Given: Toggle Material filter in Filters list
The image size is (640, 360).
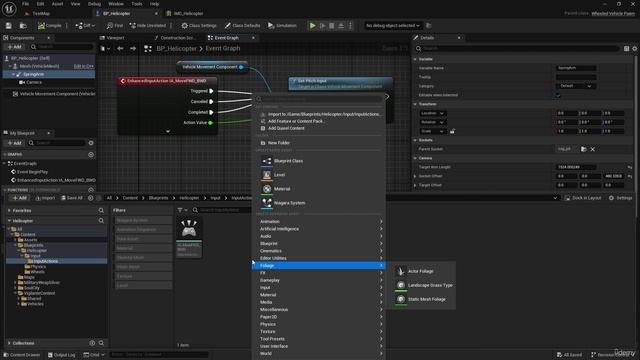Looking at the screenshot, I should [143, 249].
